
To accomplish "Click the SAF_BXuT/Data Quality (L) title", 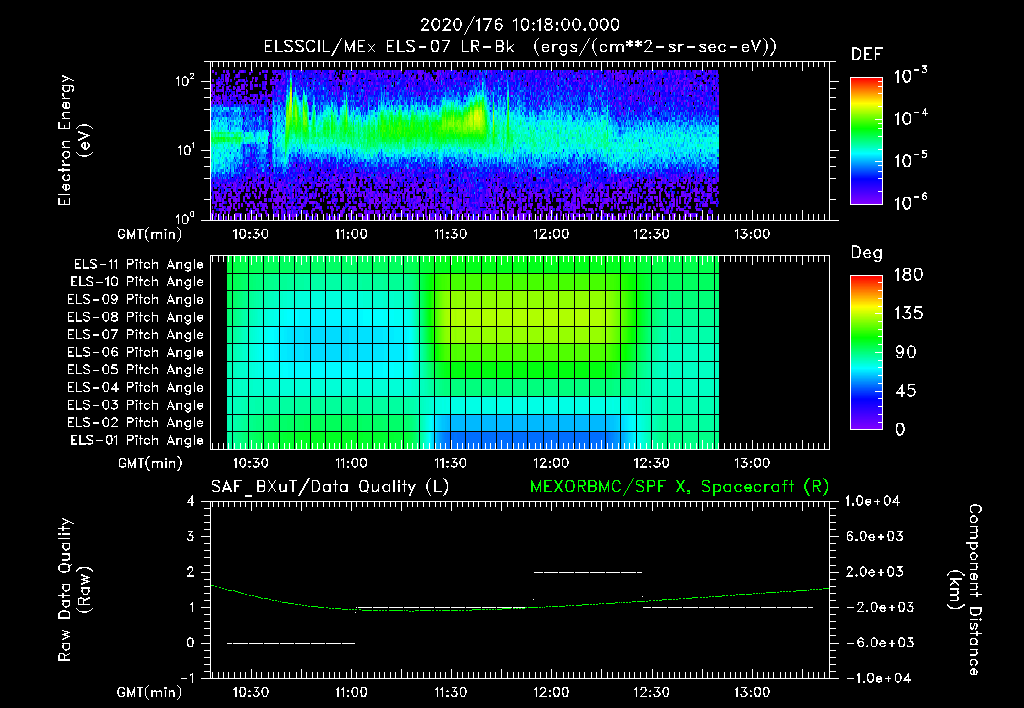I will click(x=330, y=487).
